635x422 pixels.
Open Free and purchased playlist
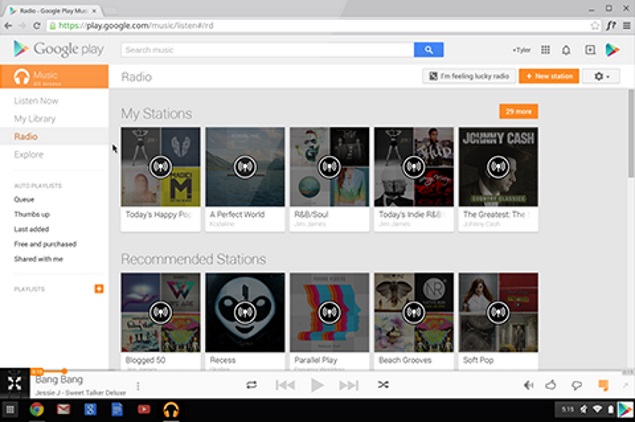point(45,244)
